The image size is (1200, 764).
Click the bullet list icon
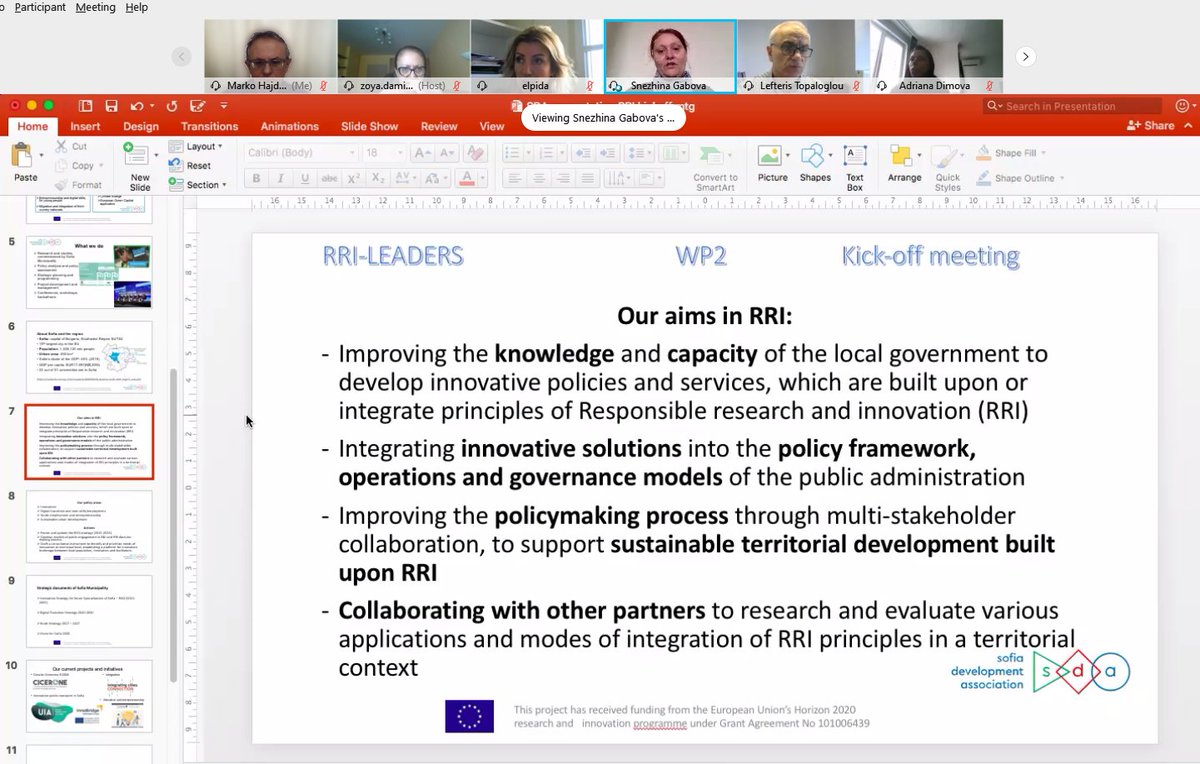tap(511, 153)
